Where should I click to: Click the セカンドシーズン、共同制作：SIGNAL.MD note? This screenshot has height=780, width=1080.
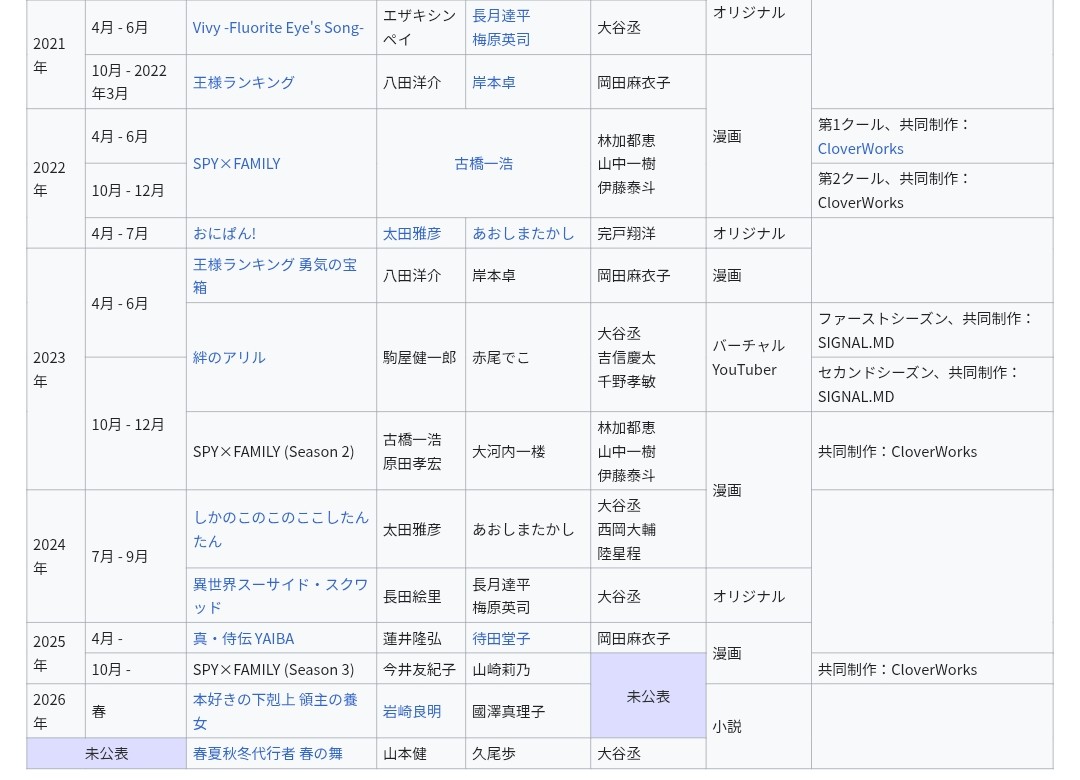point(932,384)
